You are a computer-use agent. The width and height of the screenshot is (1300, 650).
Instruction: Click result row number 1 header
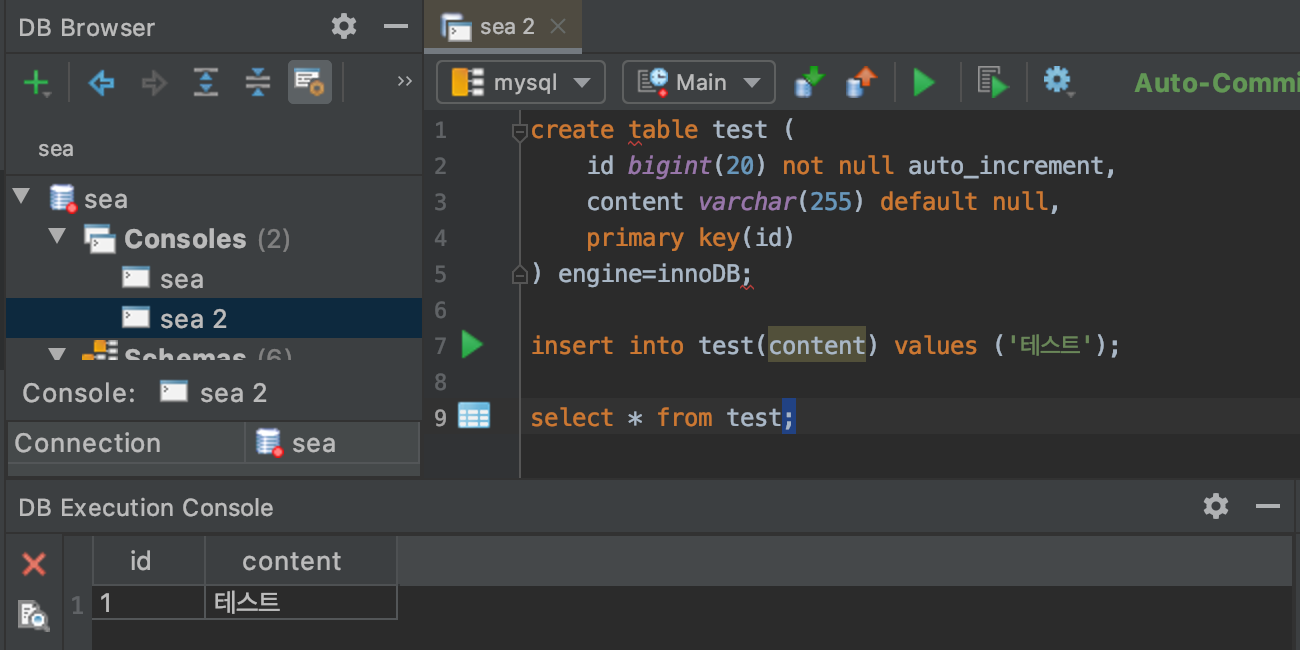(77, 603)
